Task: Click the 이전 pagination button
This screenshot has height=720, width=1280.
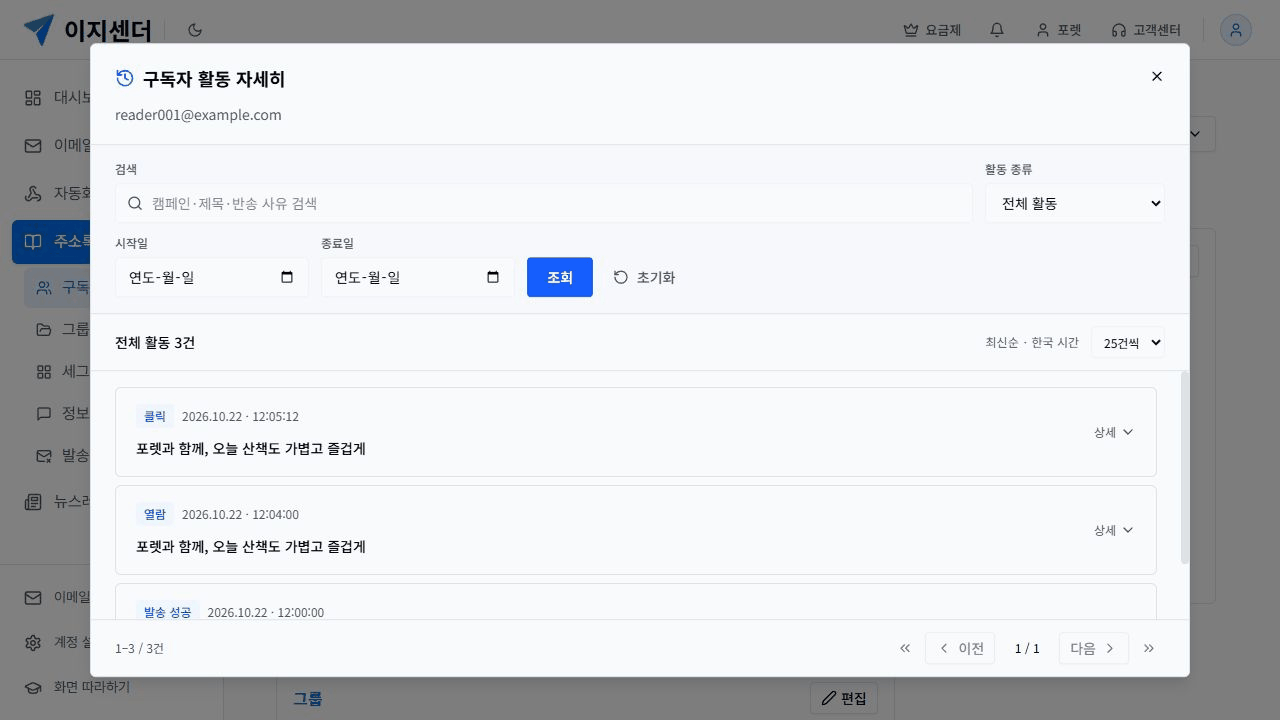Action: (960, 648)
